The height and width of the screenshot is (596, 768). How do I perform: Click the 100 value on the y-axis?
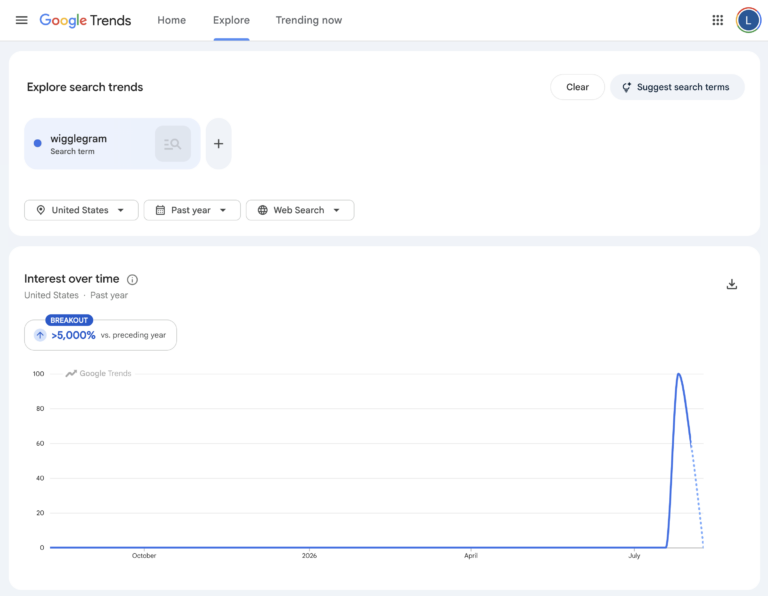click(x=38, y=374)
